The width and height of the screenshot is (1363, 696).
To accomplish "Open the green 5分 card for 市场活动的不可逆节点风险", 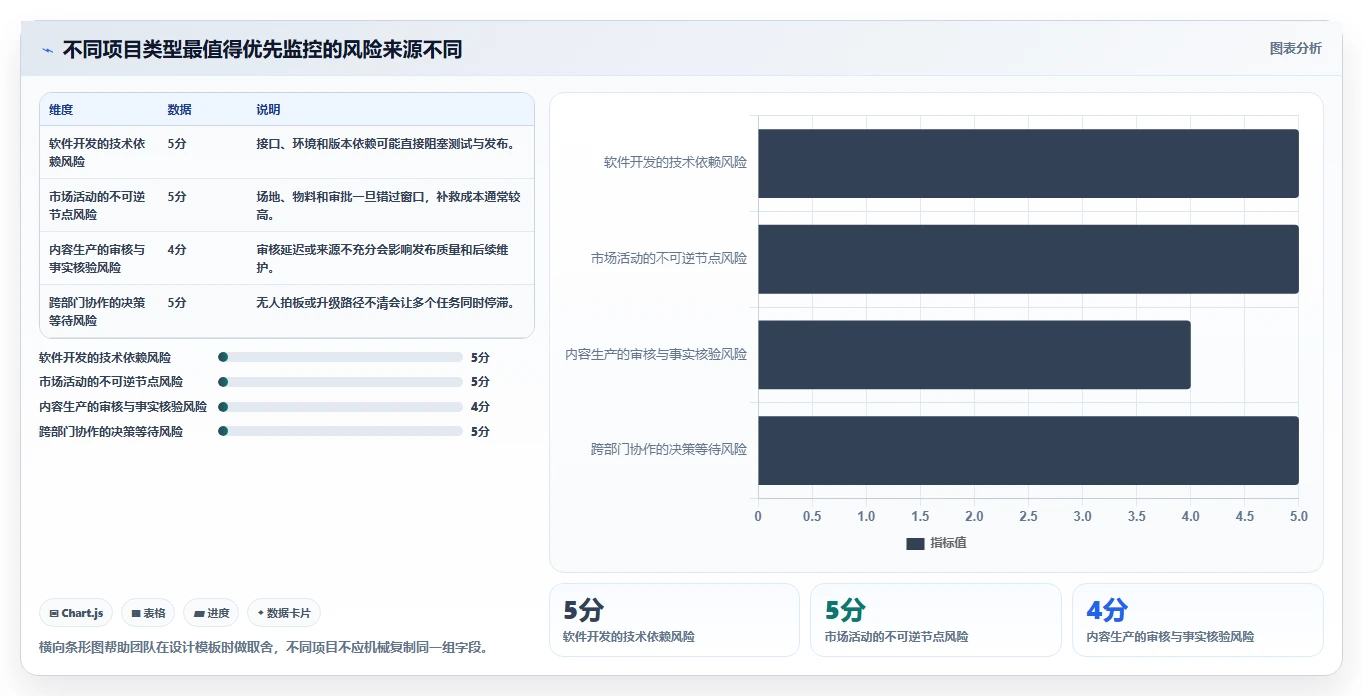I will [x=935, y=620].
